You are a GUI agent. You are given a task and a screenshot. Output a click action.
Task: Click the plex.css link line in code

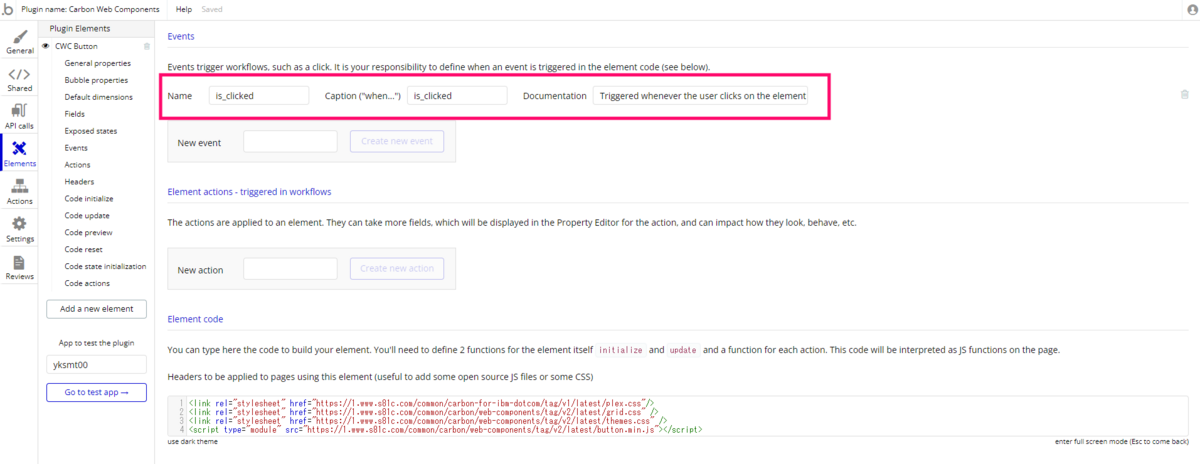pyautogui.click(x=421, y=402)
